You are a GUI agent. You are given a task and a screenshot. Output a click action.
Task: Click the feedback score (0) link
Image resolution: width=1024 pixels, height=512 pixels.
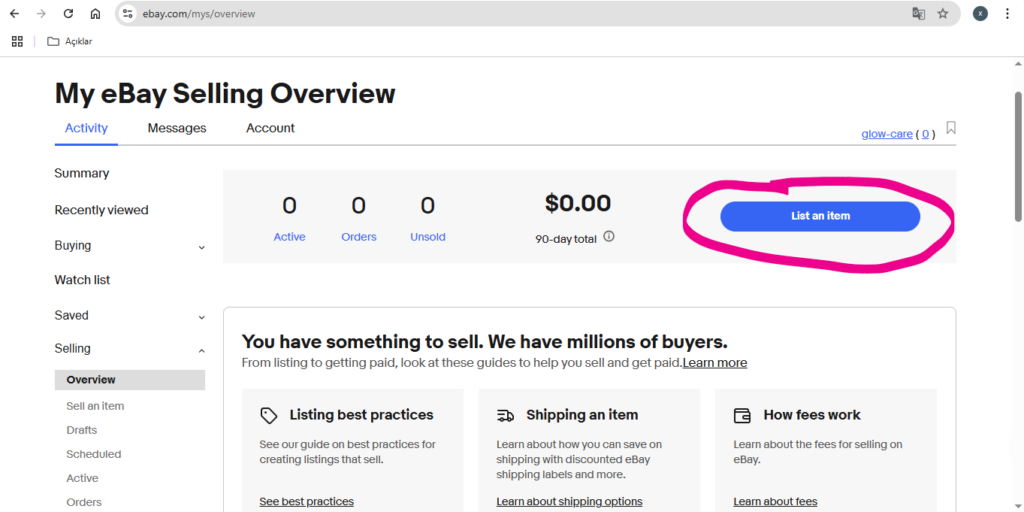coord(925,134)
